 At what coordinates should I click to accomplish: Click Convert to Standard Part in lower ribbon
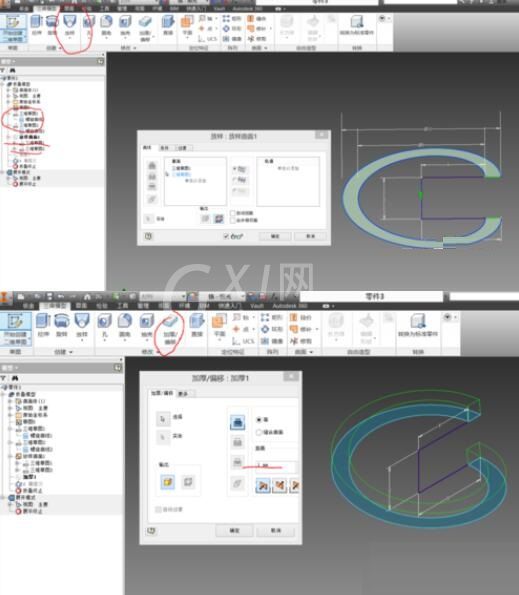pos(418,326)
